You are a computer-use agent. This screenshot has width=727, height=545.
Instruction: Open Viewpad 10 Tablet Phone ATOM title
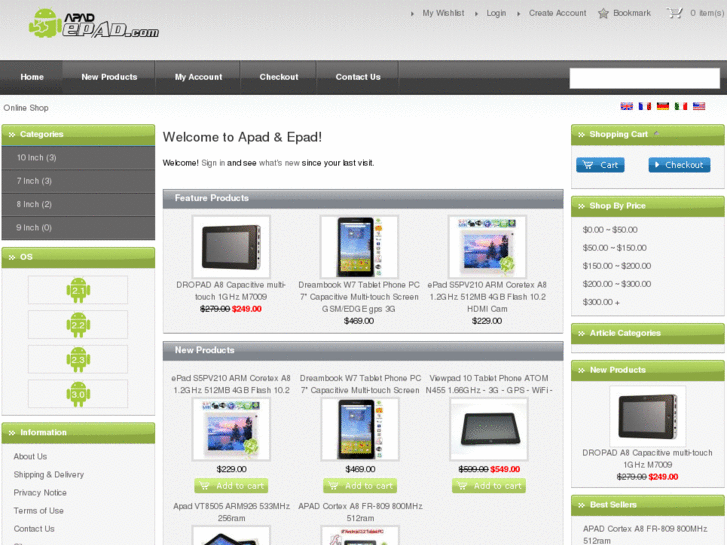[489, 384]
